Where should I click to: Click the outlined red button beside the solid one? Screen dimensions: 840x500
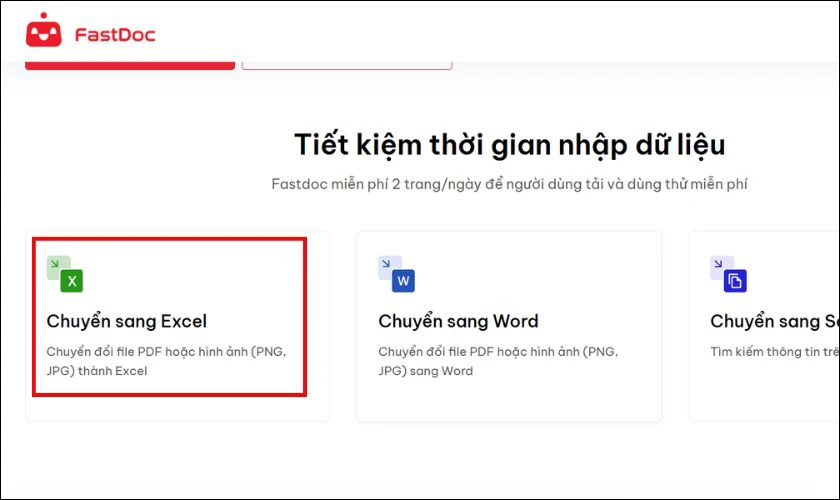pos(347,65)
